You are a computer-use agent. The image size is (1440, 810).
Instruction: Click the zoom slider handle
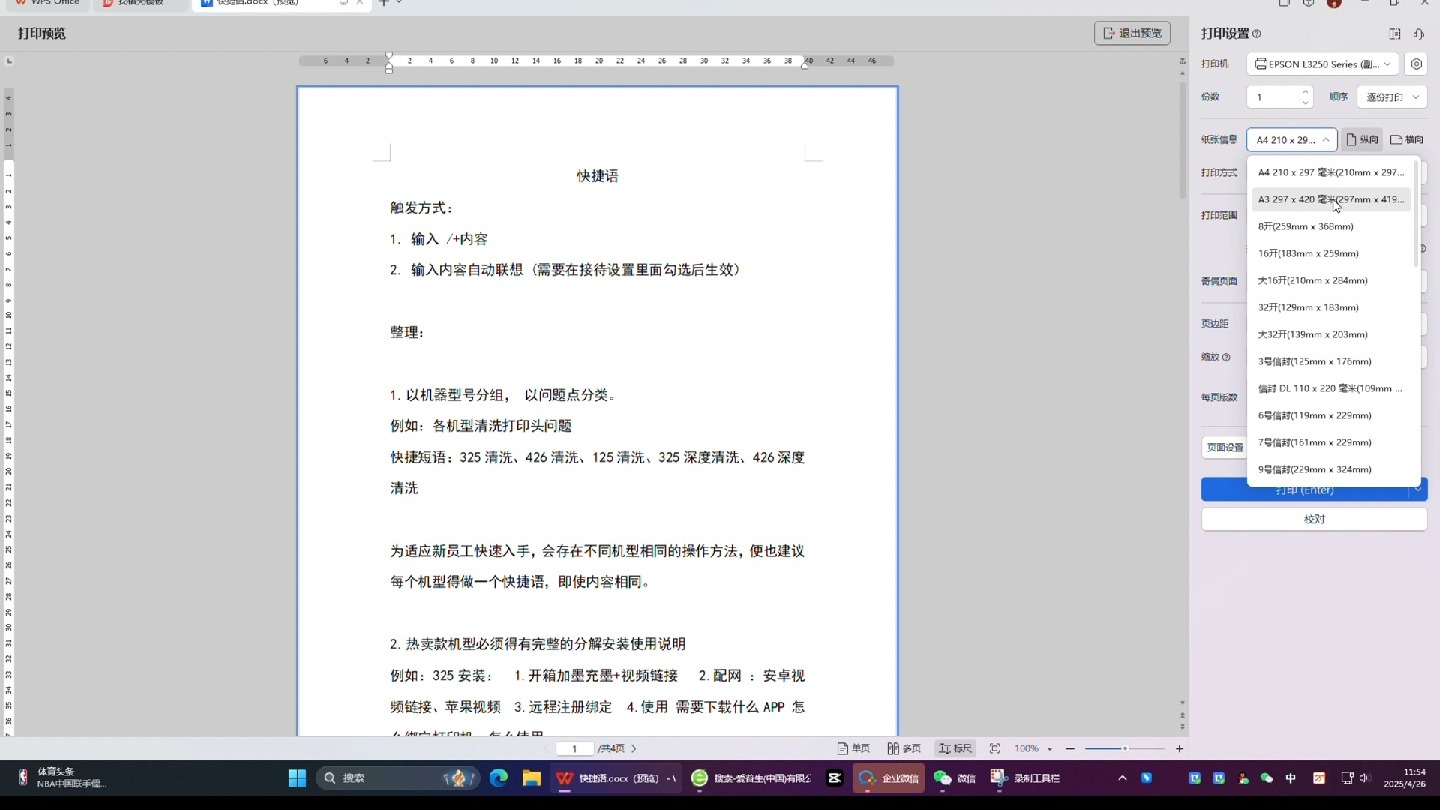[x=1123, y=747]
